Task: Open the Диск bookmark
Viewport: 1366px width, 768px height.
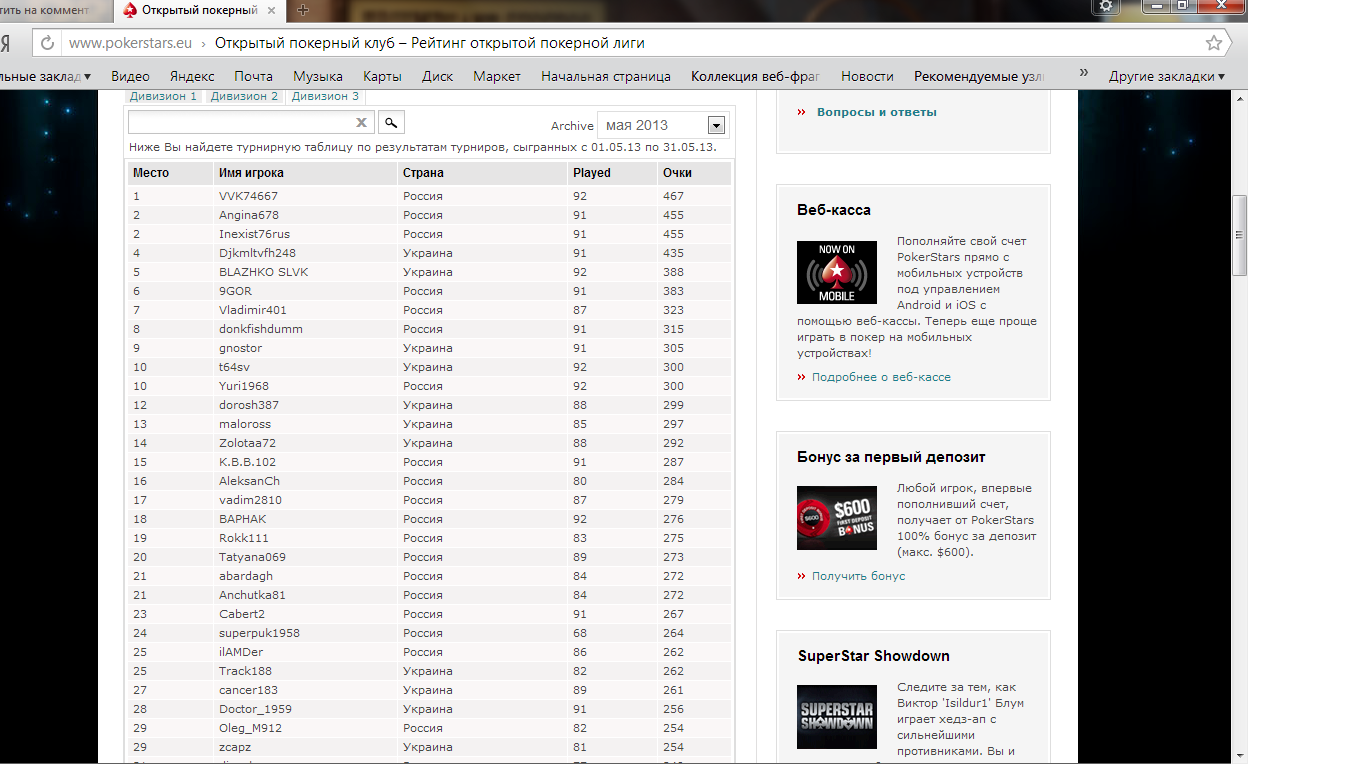Action: point(438,76)
